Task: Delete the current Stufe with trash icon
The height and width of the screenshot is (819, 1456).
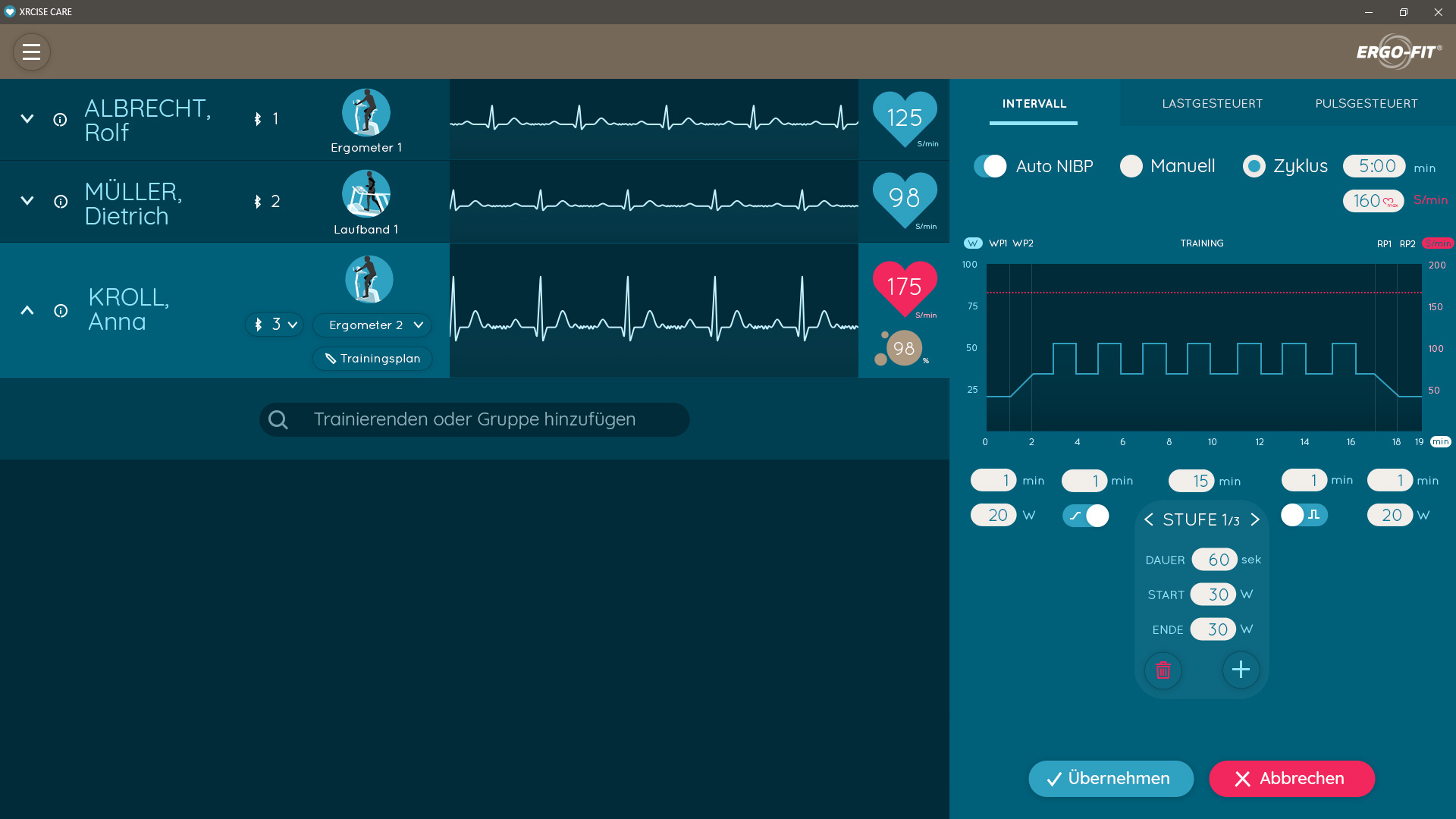Action: click(x=1163, y=670)
